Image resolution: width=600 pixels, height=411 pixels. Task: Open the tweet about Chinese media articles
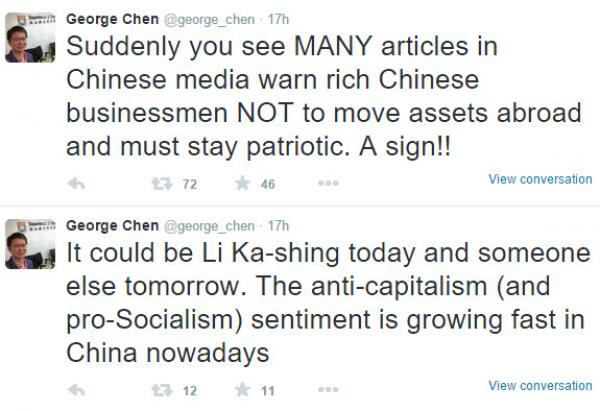(324, 96)
